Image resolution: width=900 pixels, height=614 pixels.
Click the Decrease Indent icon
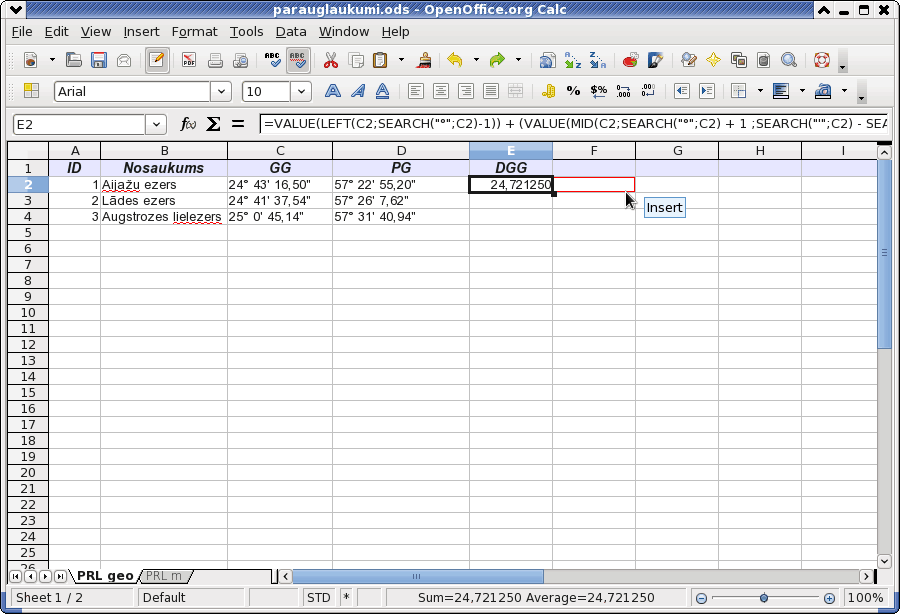681,91
